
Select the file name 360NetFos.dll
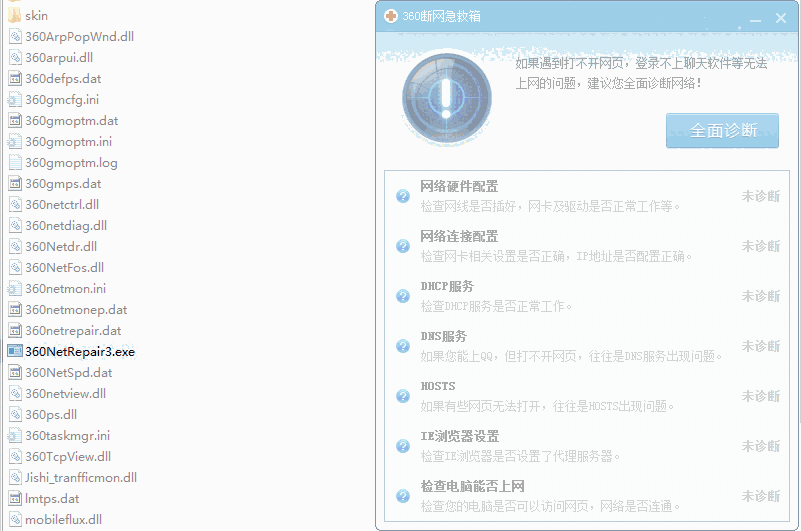[65, 267]
